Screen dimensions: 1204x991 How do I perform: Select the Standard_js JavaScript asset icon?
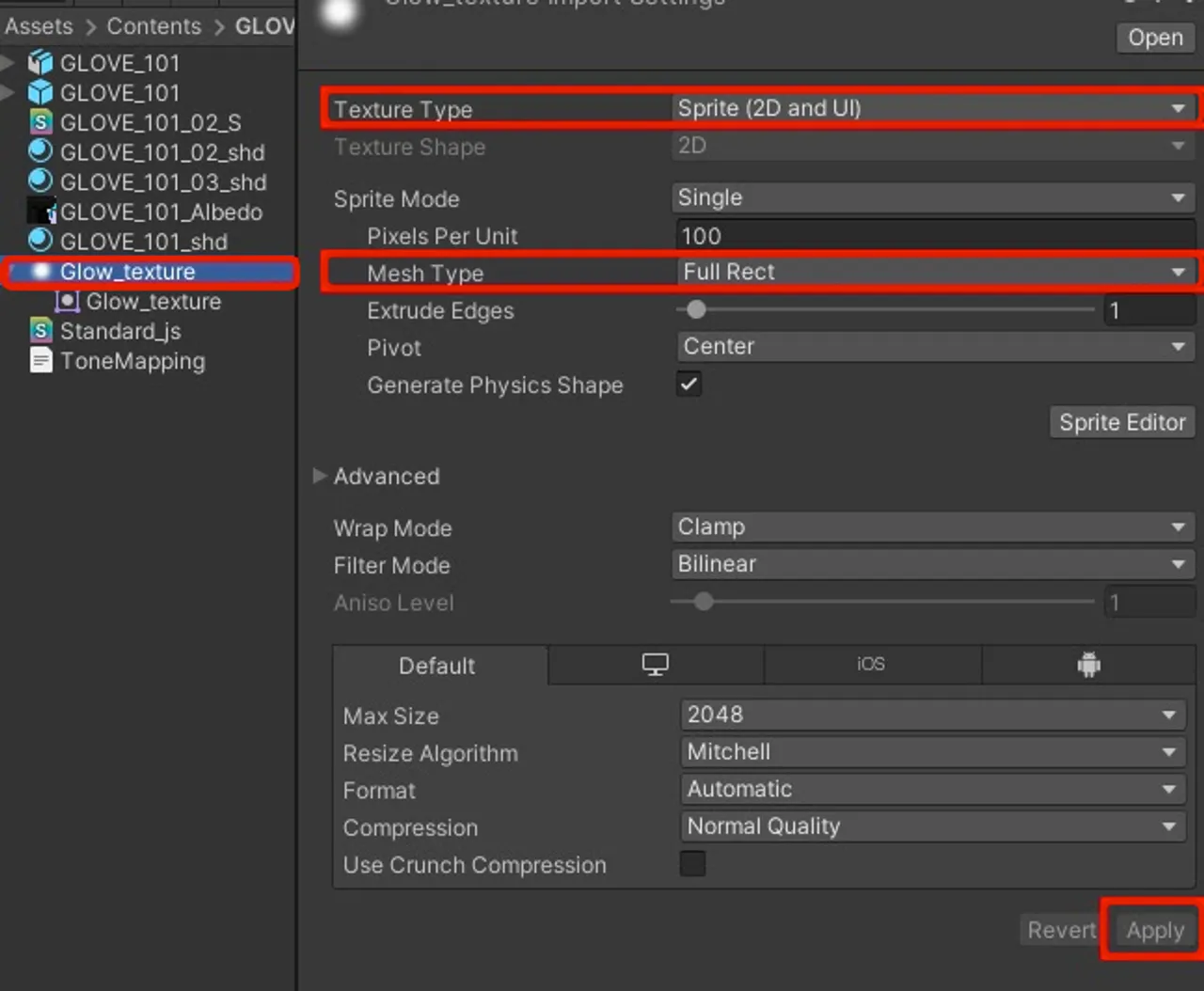40,331
